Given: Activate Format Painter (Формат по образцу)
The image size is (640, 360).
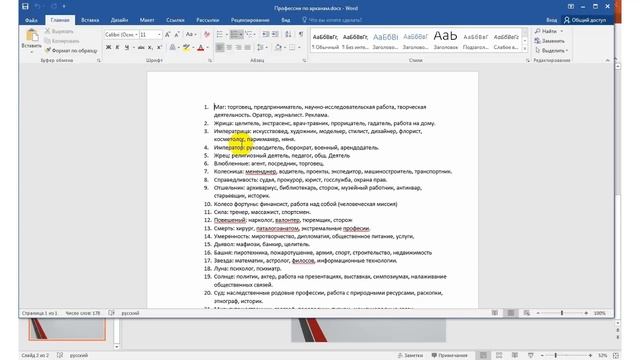Looking at the screenshot, I should tap(71, 51).
